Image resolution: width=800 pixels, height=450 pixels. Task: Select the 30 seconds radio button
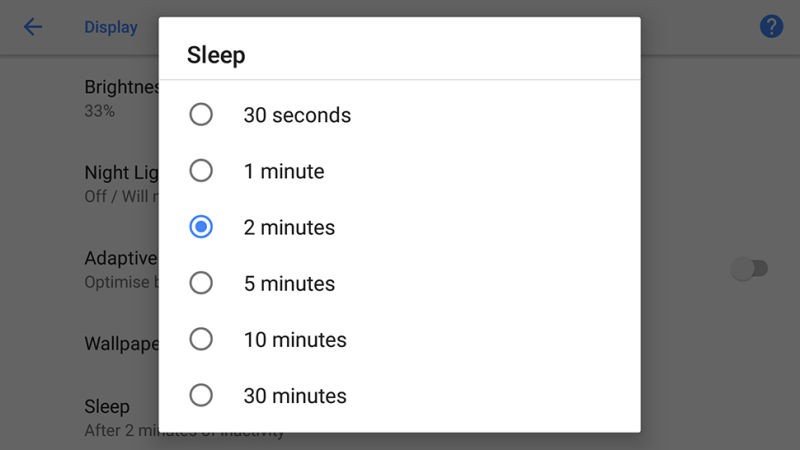point(201,115)
